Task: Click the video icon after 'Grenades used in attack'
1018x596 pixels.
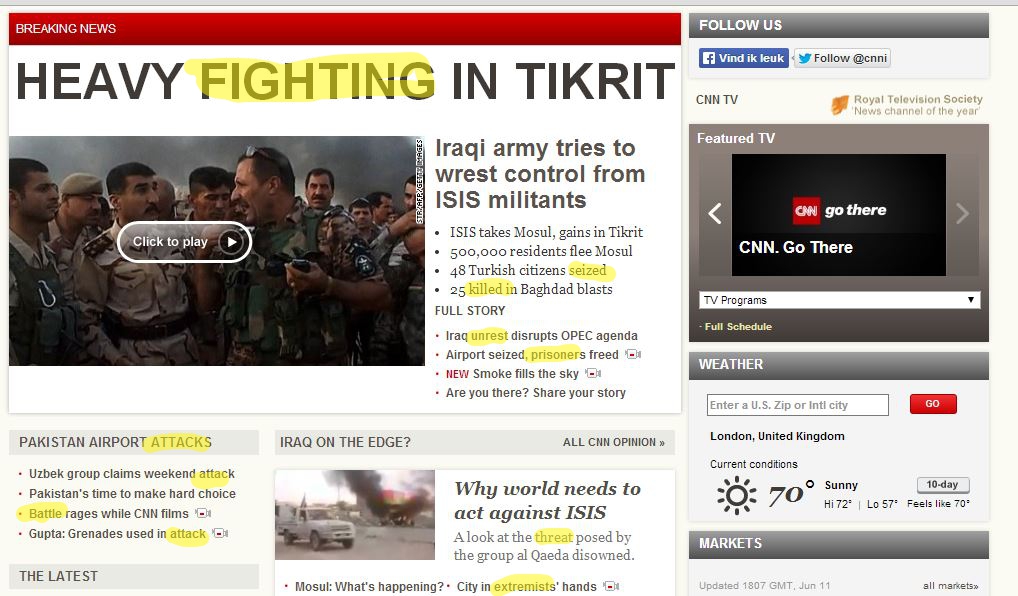Action: 220,534
